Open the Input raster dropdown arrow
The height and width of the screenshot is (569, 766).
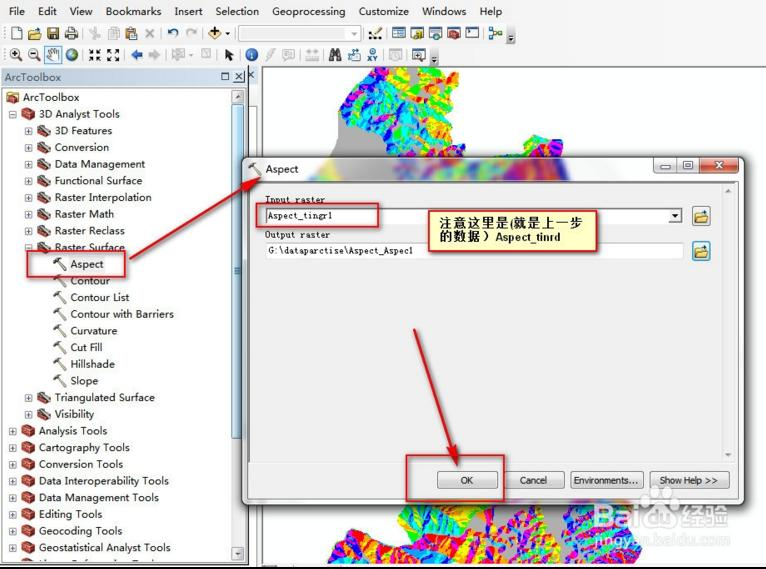(x=675, y=215)
